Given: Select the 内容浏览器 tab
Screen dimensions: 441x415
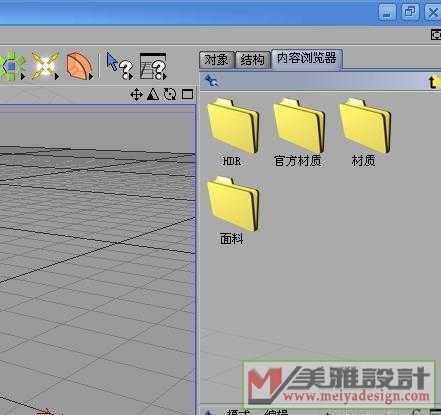Looking at the screenshot, I should coord(307,59).
